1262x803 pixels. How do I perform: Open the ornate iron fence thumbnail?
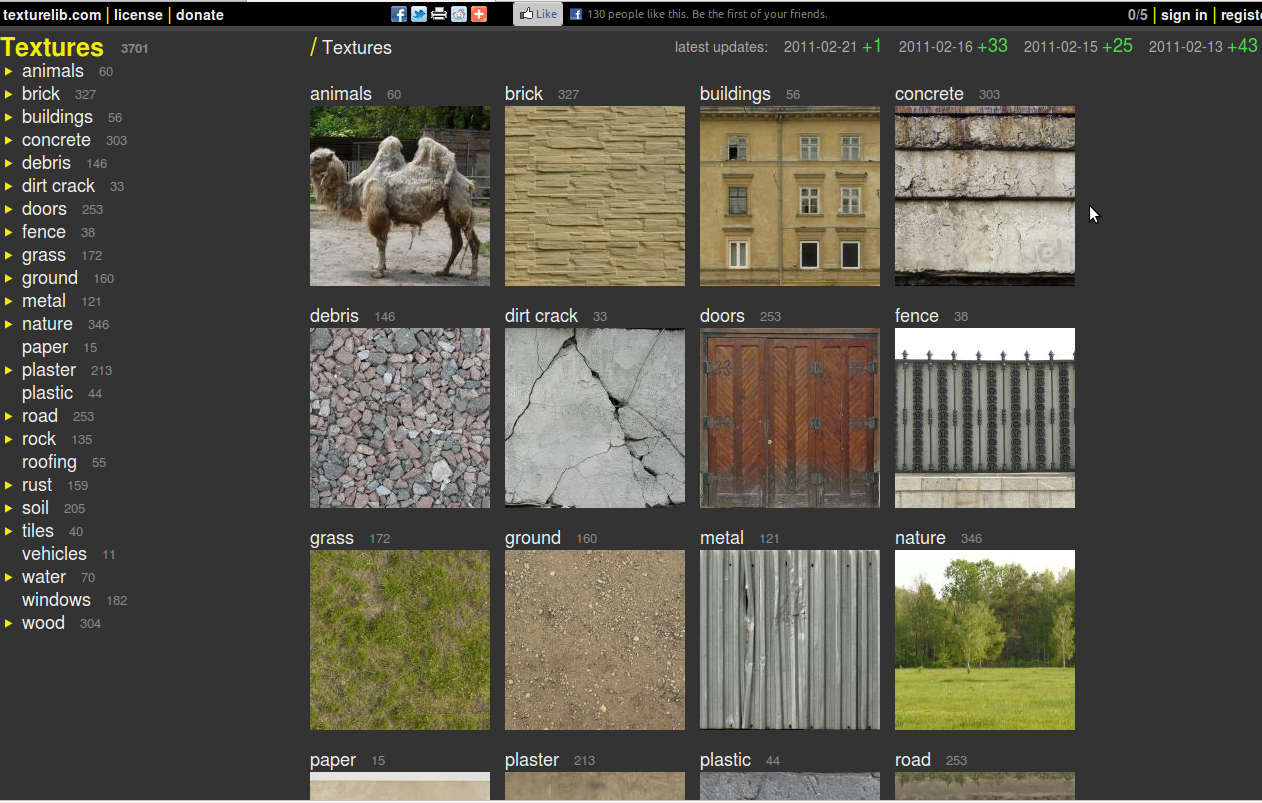tap(985, 418)
